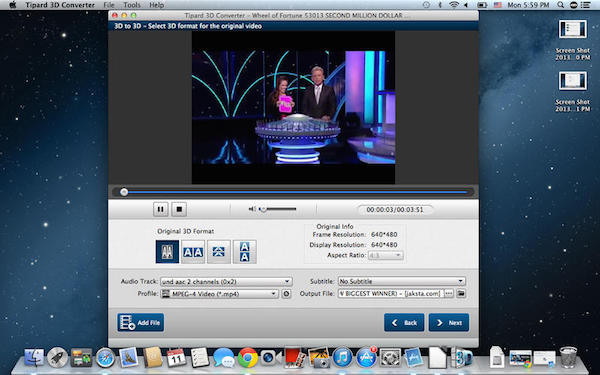The height and width of the screenshot is (375, 600).
Task: Open Photo Booth in the Dock
Action: (295, 357)
